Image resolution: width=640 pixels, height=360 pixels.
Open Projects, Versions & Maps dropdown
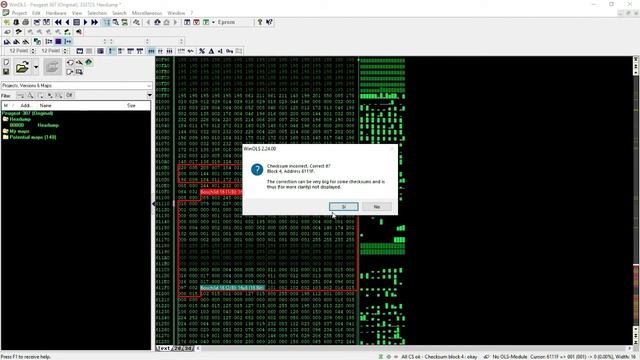click(x=77, y=85)
